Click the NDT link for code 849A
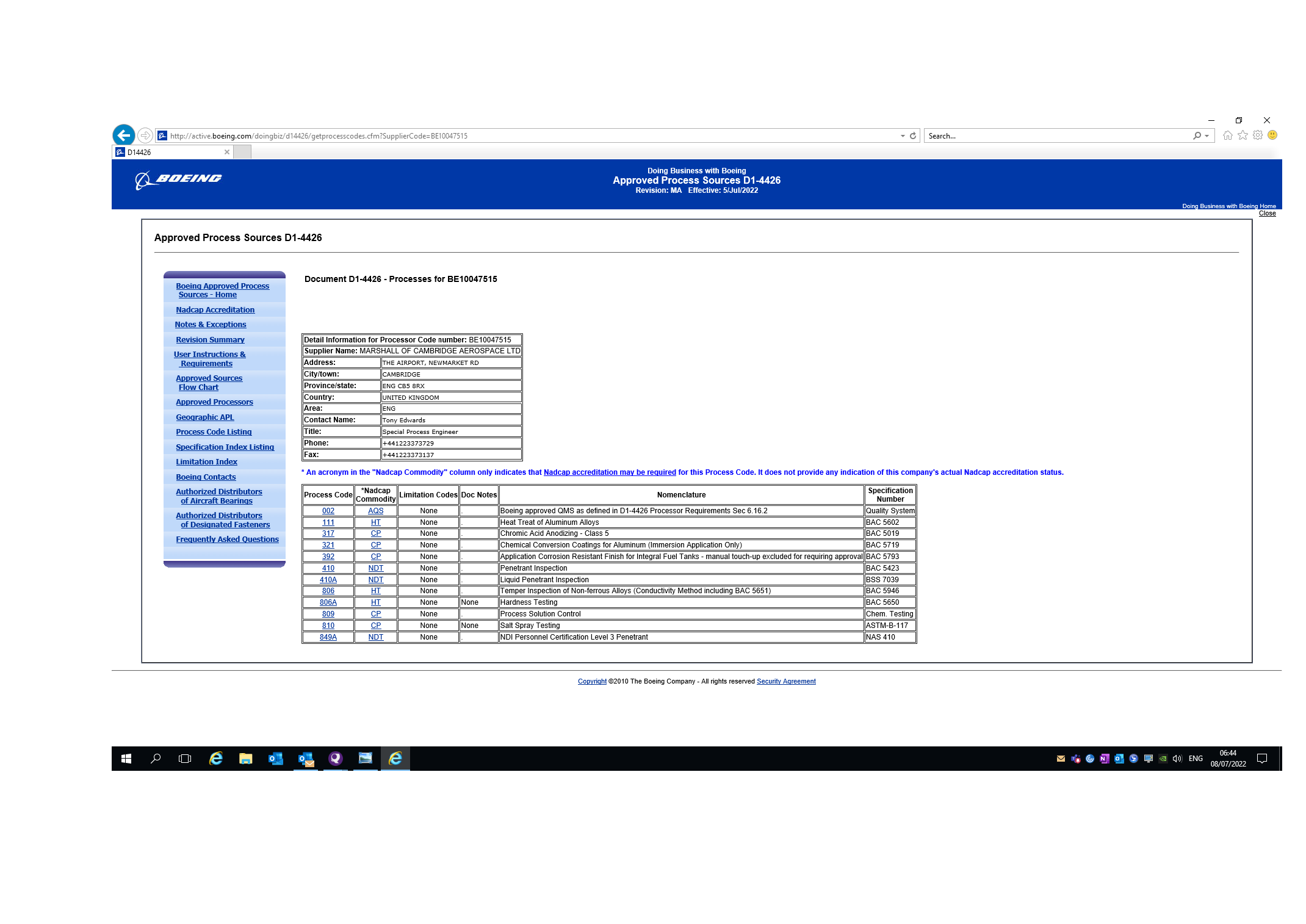This screenshot has width=1306, height=924. (x=375, y=637)
